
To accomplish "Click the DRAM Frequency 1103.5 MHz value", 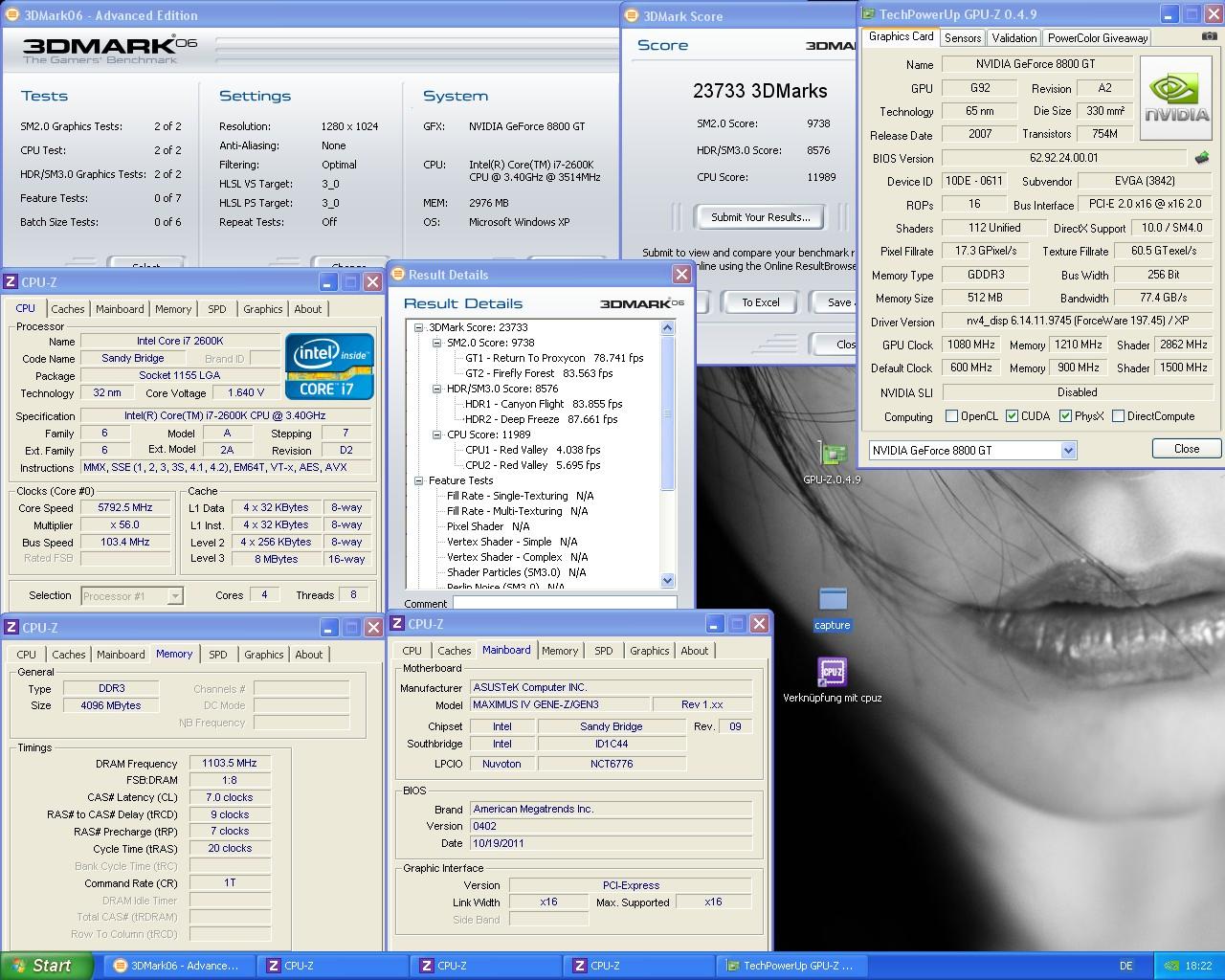I will 230,763.
